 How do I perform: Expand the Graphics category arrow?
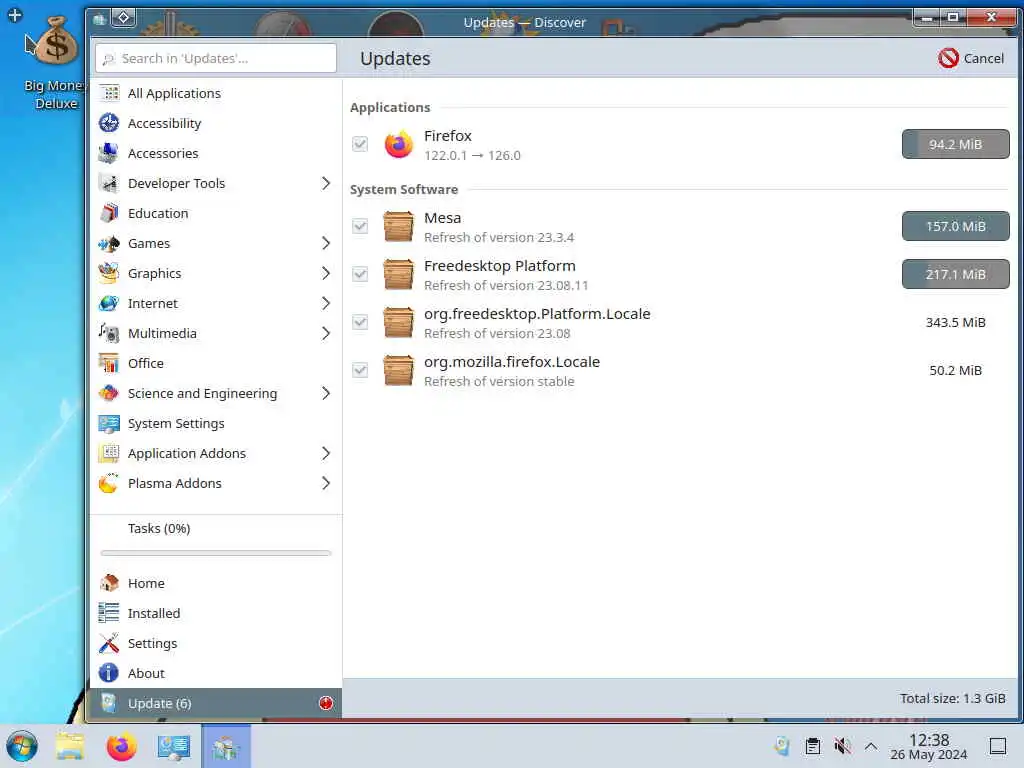(326, 274)
